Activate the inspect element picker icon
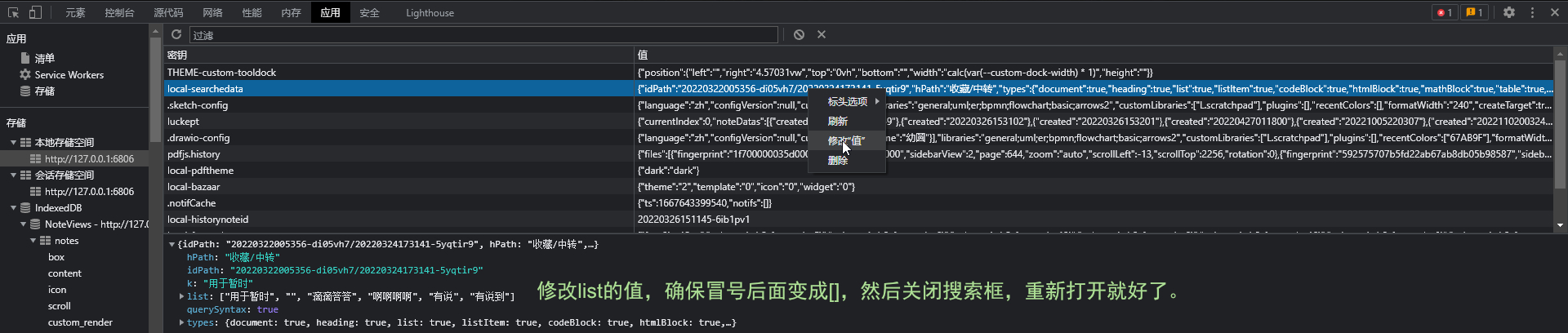1568x333 pixels. 13,12
